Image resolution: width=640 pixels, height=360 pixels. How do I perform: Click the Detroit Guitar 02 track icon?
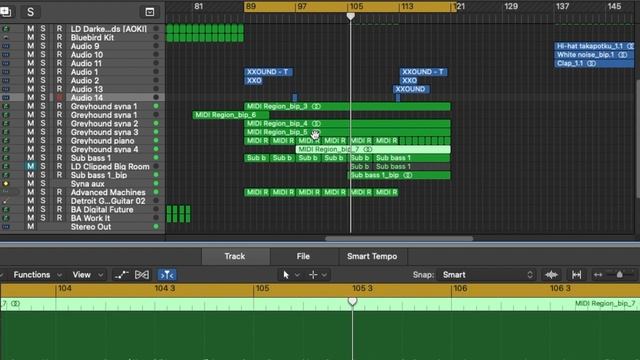[6, 201]
